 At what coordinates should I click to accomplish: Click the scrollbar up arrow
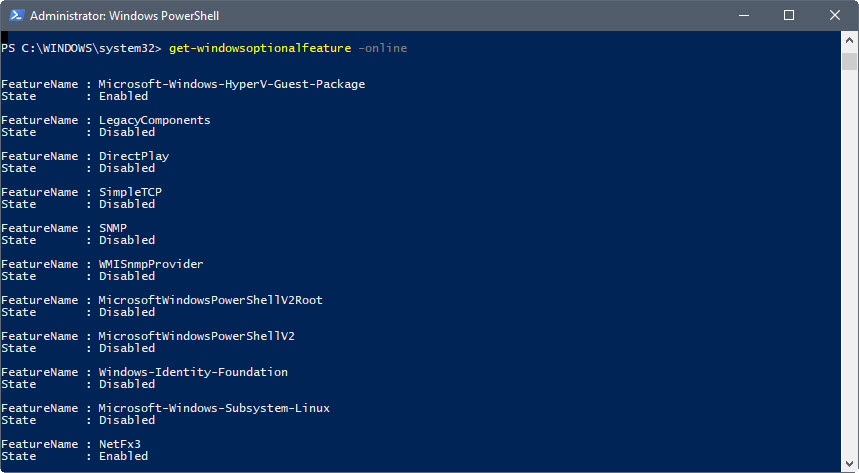849,41
